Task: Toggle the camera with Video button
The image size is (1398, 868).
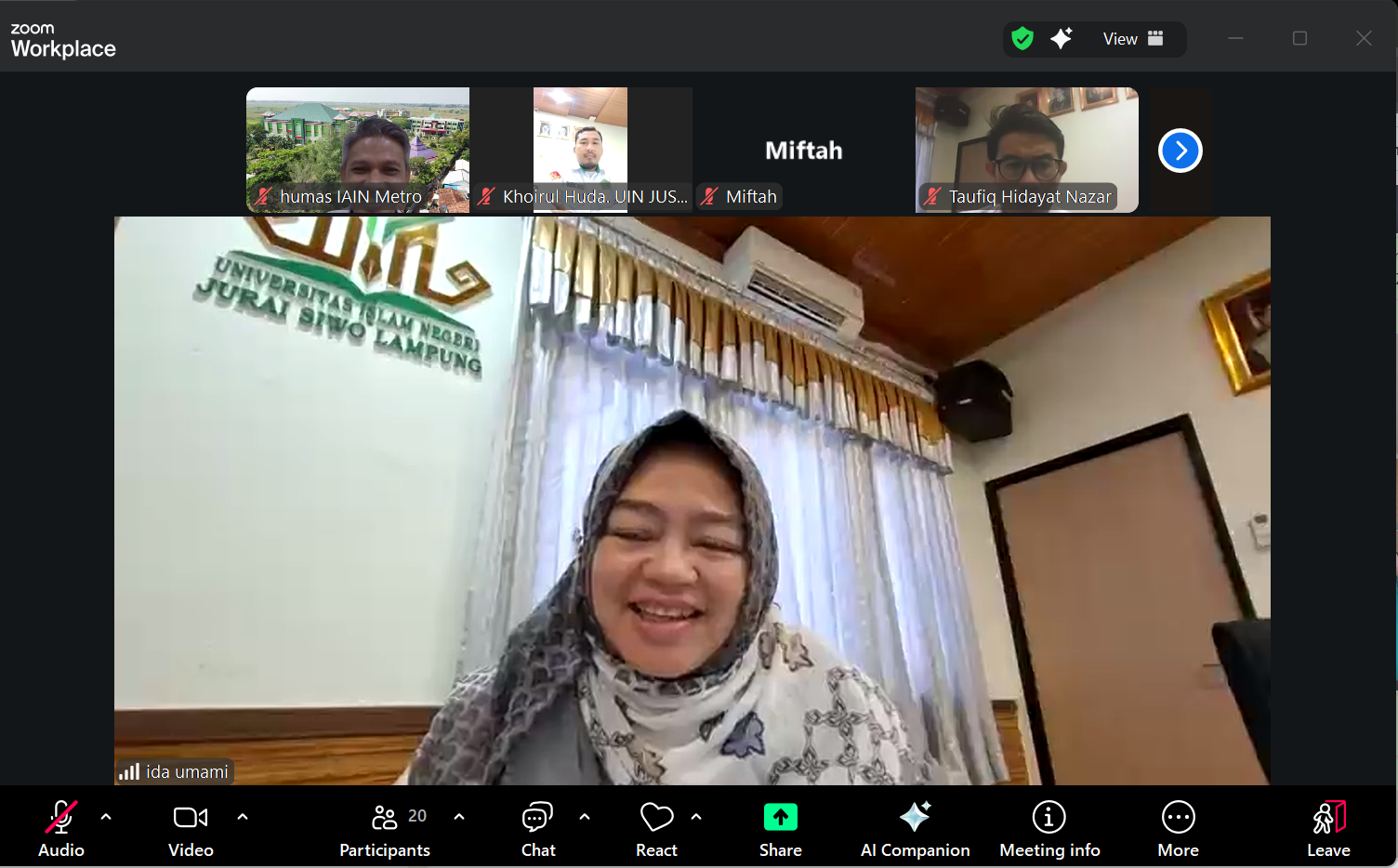Action: coord(191,827)
